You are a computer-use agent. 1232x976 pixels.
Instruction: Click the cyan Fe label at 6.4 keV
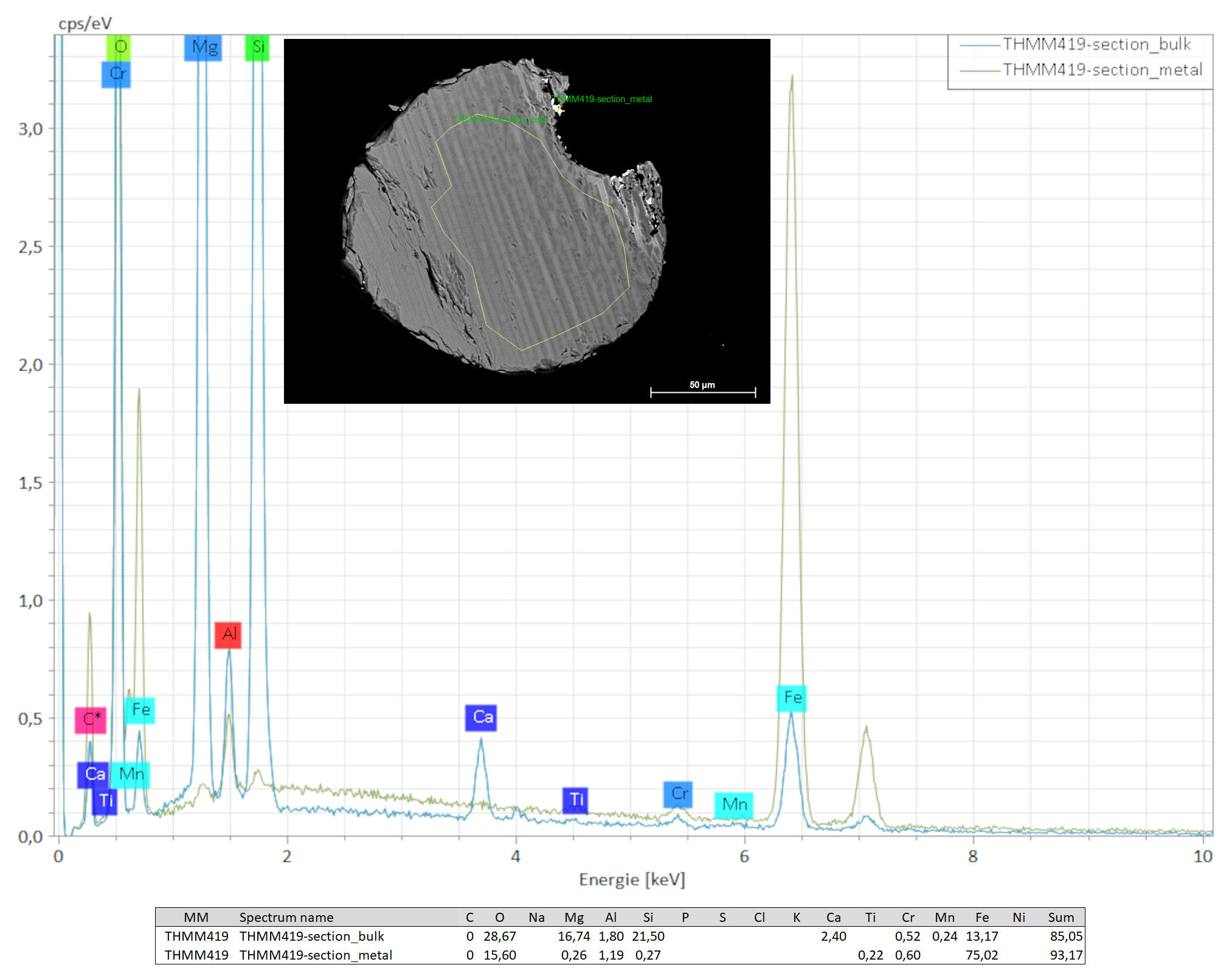click(x=792, y=697)
